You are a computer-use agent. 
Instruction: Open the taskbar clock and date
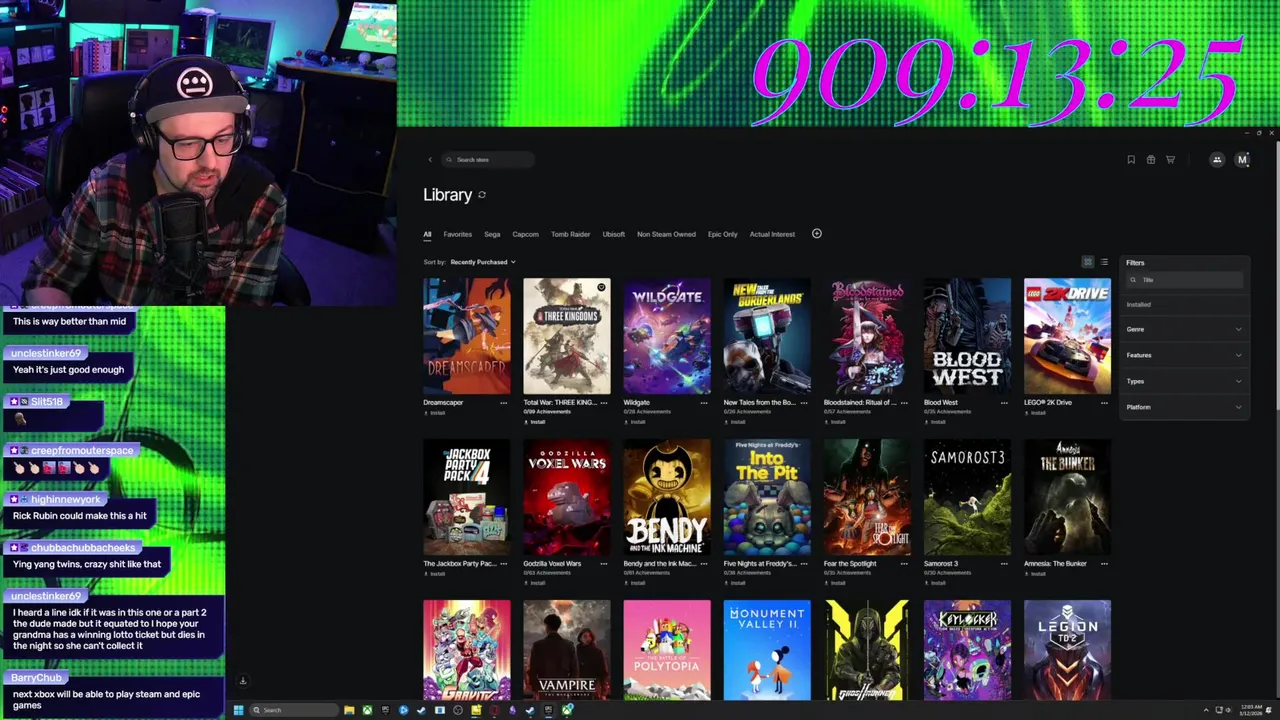click(1249, 710)
